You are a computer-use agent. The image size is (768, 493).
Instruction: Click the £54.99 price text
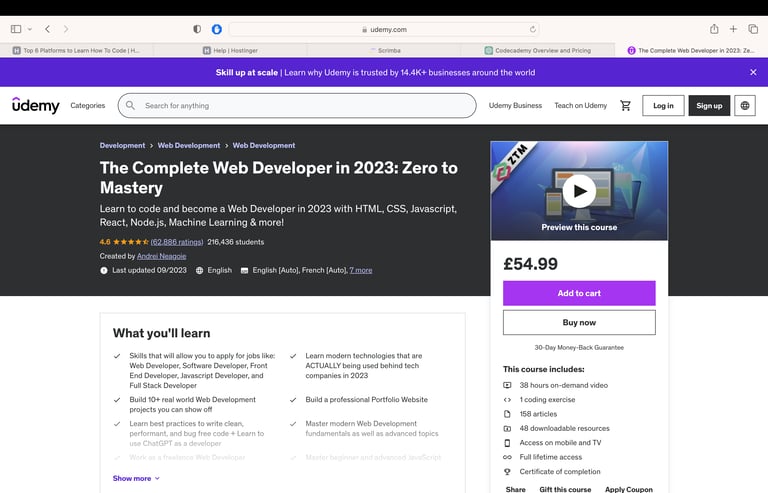pyautogui.click(x=530, y=264)
